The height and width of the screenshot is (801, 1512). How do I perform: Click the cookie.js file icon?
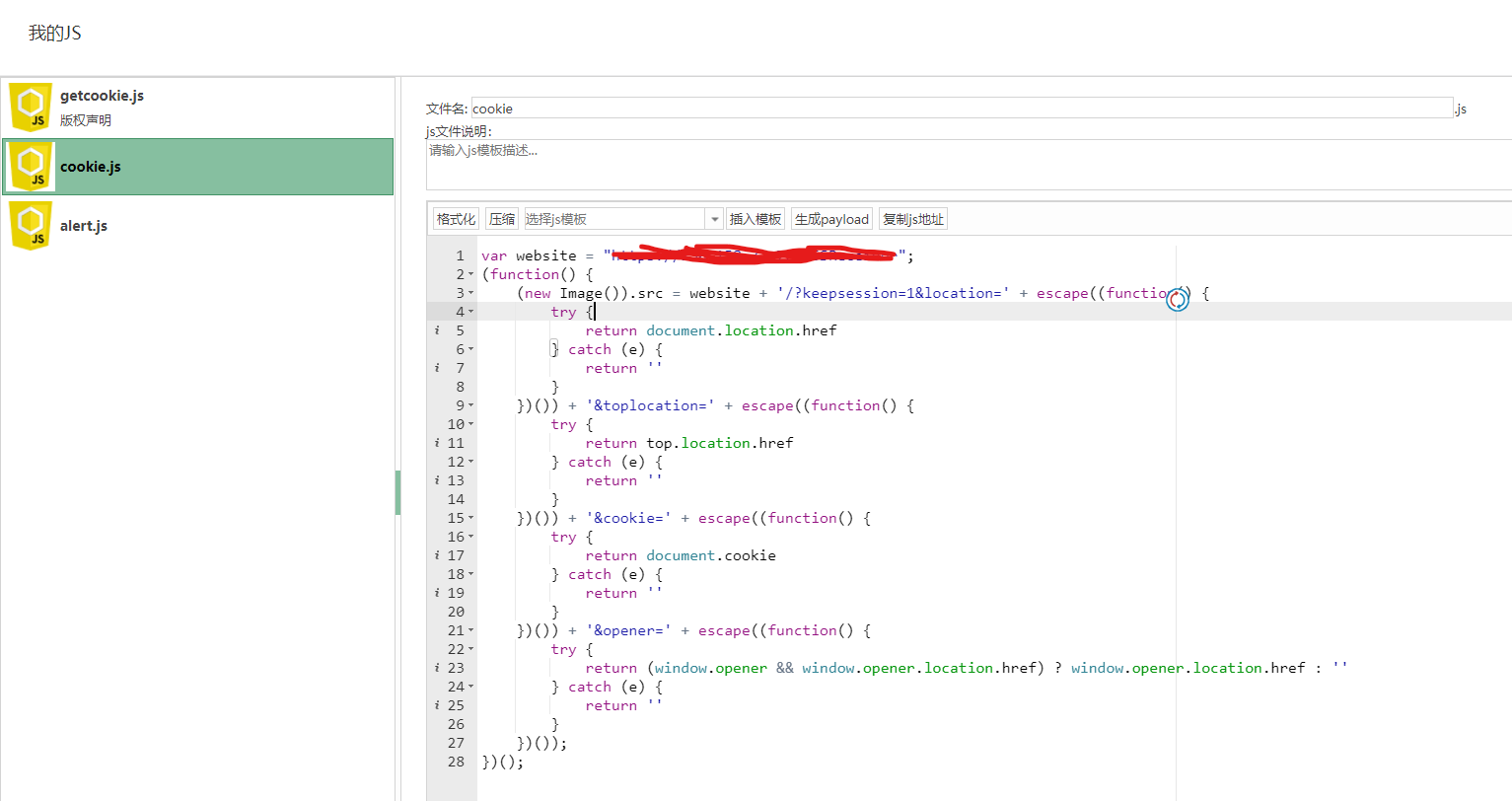coord(31,167)
